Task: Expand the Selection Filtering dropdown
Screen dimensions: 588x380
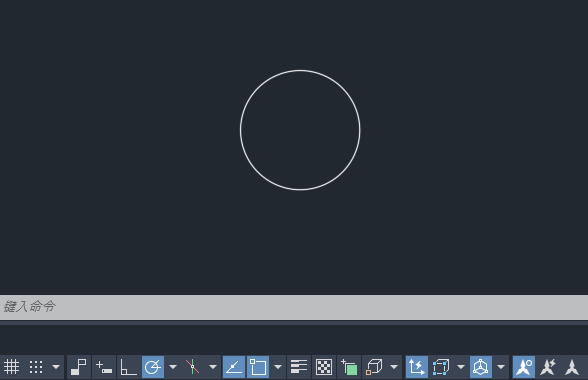Action: pyautogui.click(x=461, y=367)
